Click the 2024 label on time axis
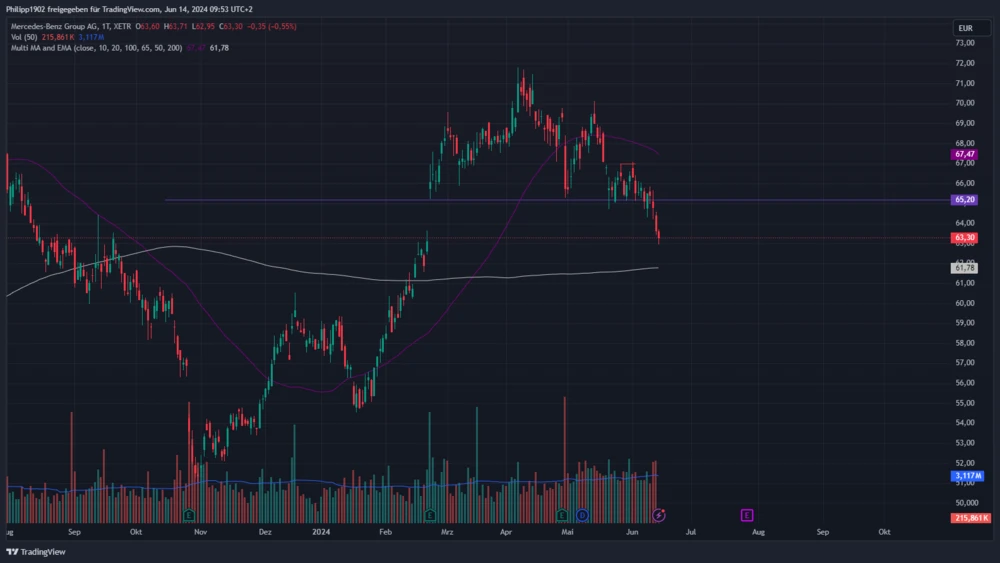Screen dimensions: 1000x563 click(x=321, y=533)
